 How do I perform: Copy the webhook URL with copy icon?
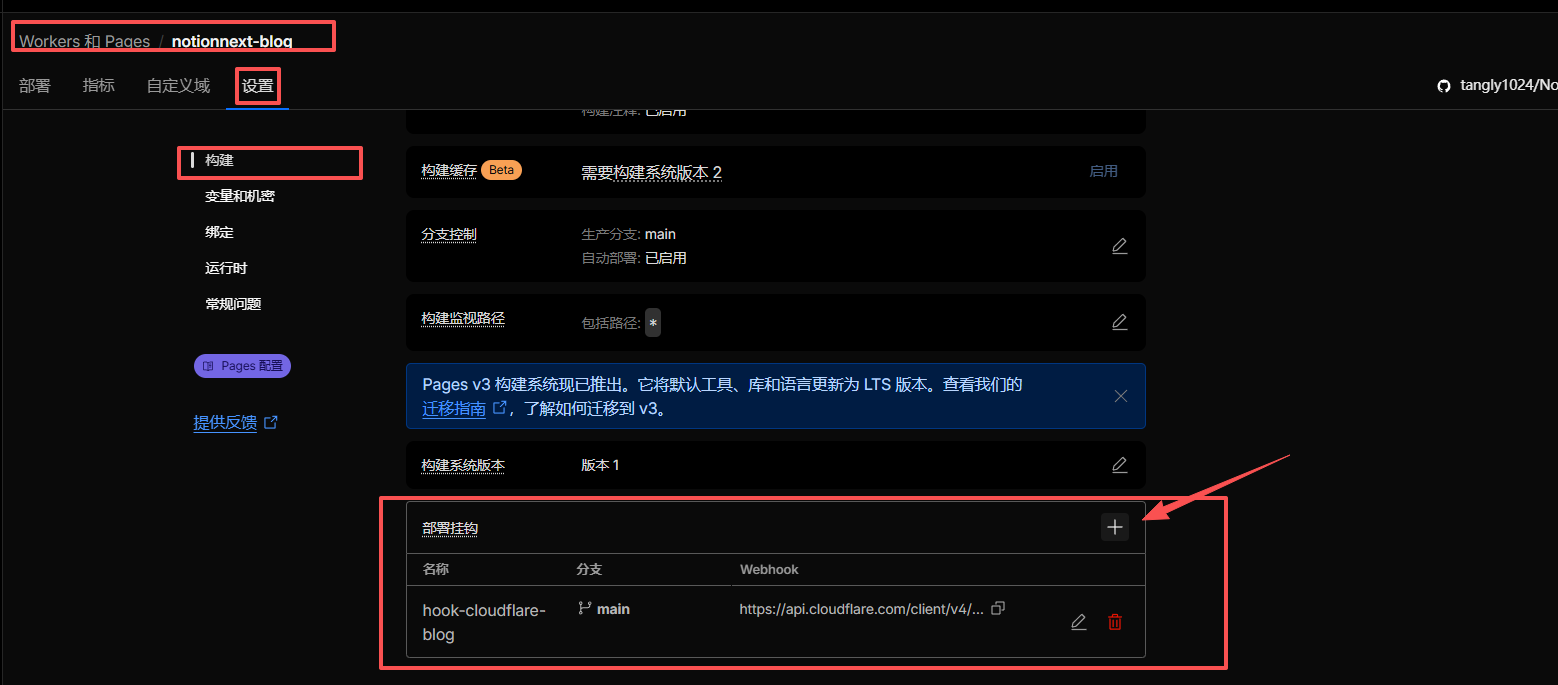[x=997, y=608]
